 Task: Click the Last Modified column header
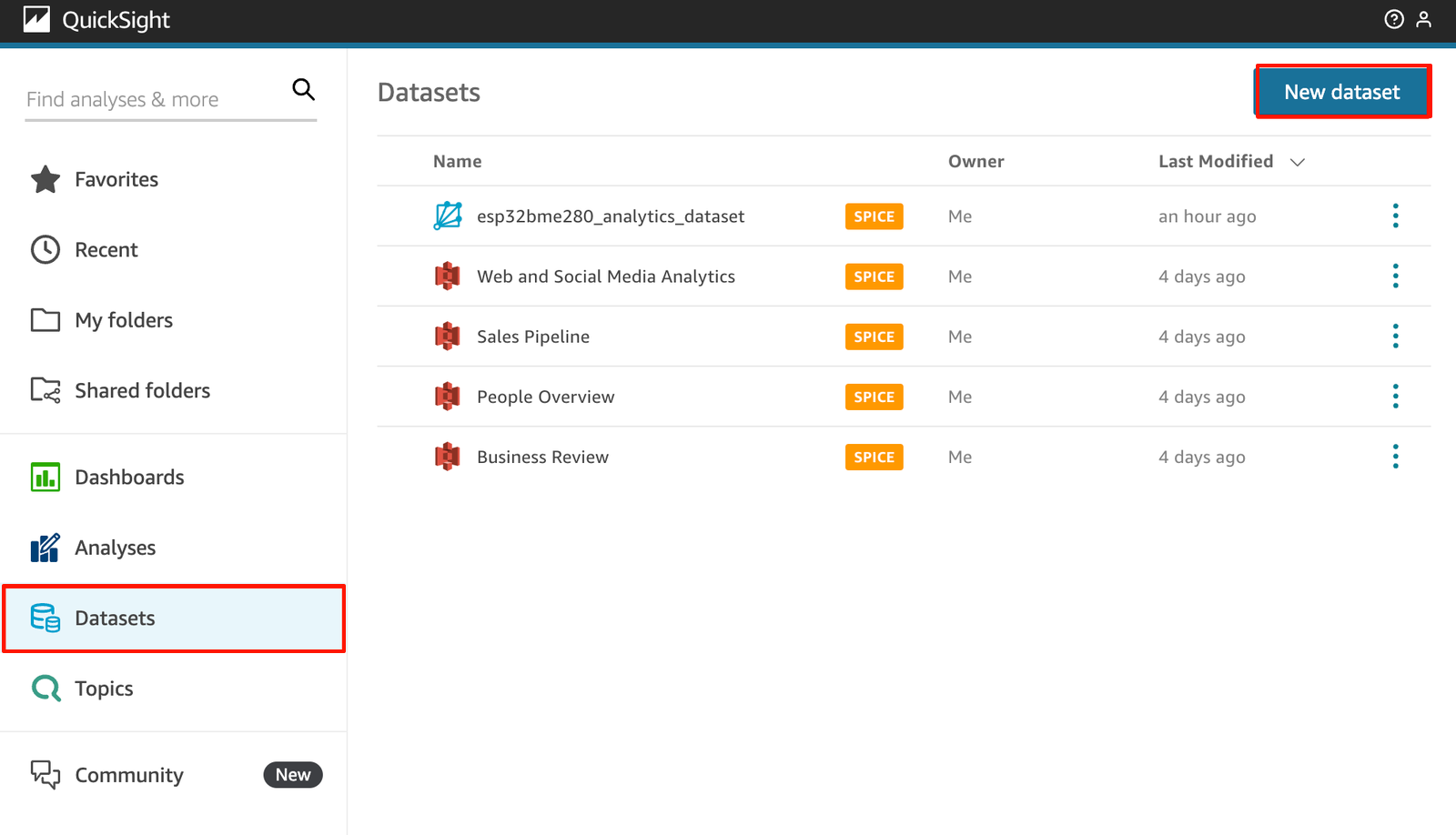[x=1216, y=161]
